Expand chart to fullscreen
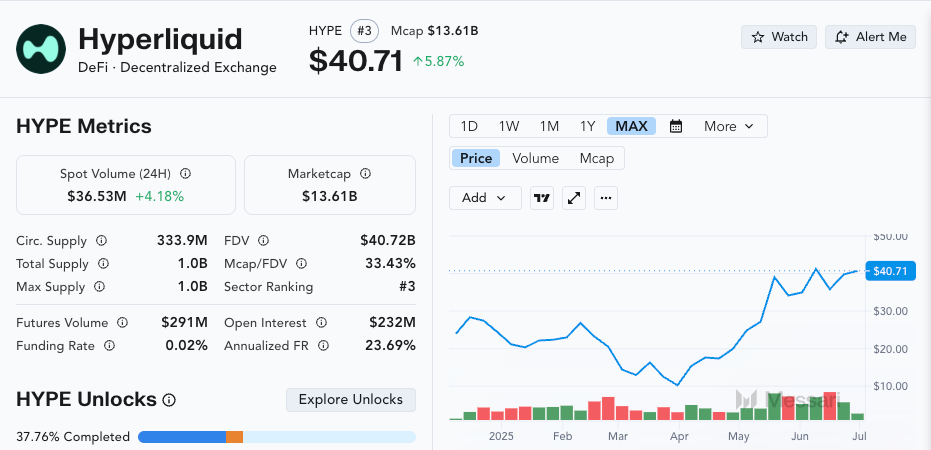The width and height of the screenshot is (931, 450). [x=574, y=198]
